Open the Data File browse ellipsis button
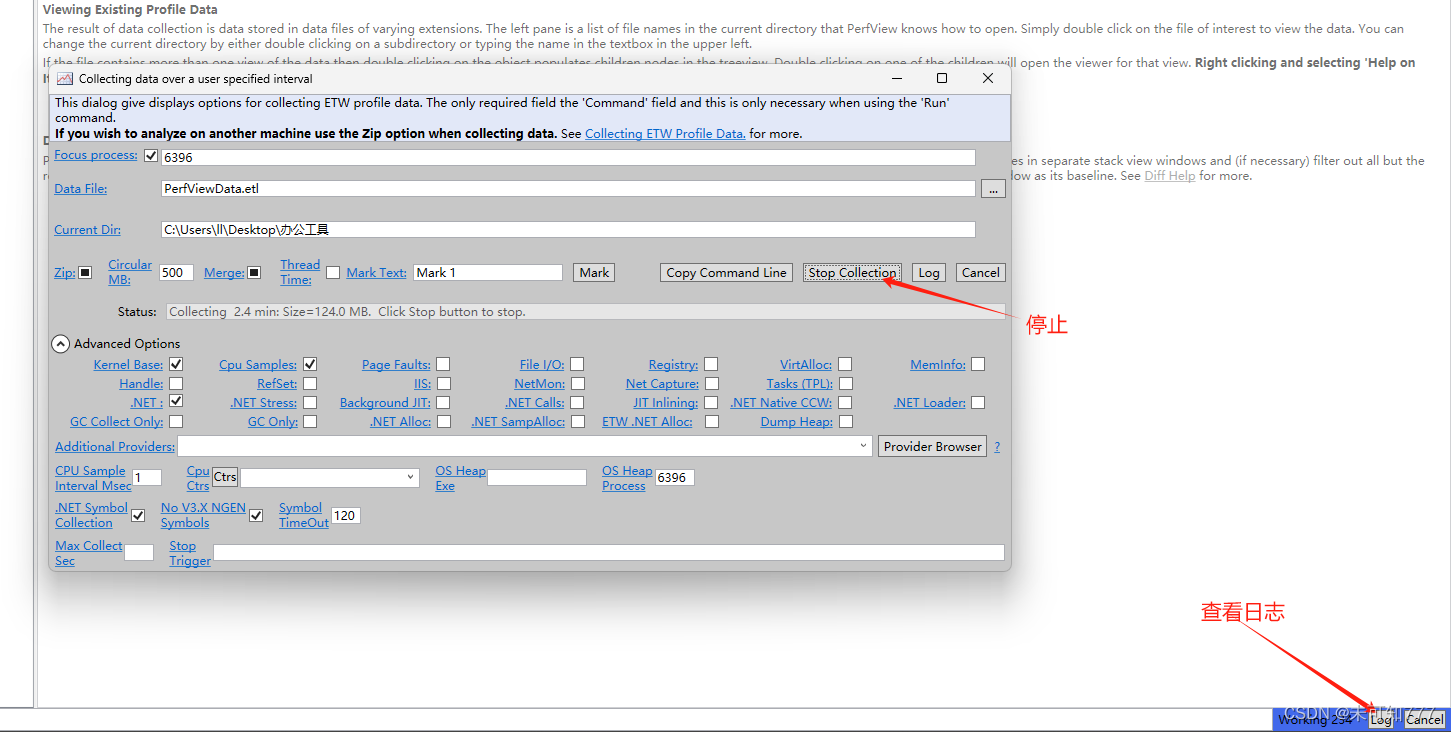This screenshot has height=732, width=1451. [x=993, y=188]
